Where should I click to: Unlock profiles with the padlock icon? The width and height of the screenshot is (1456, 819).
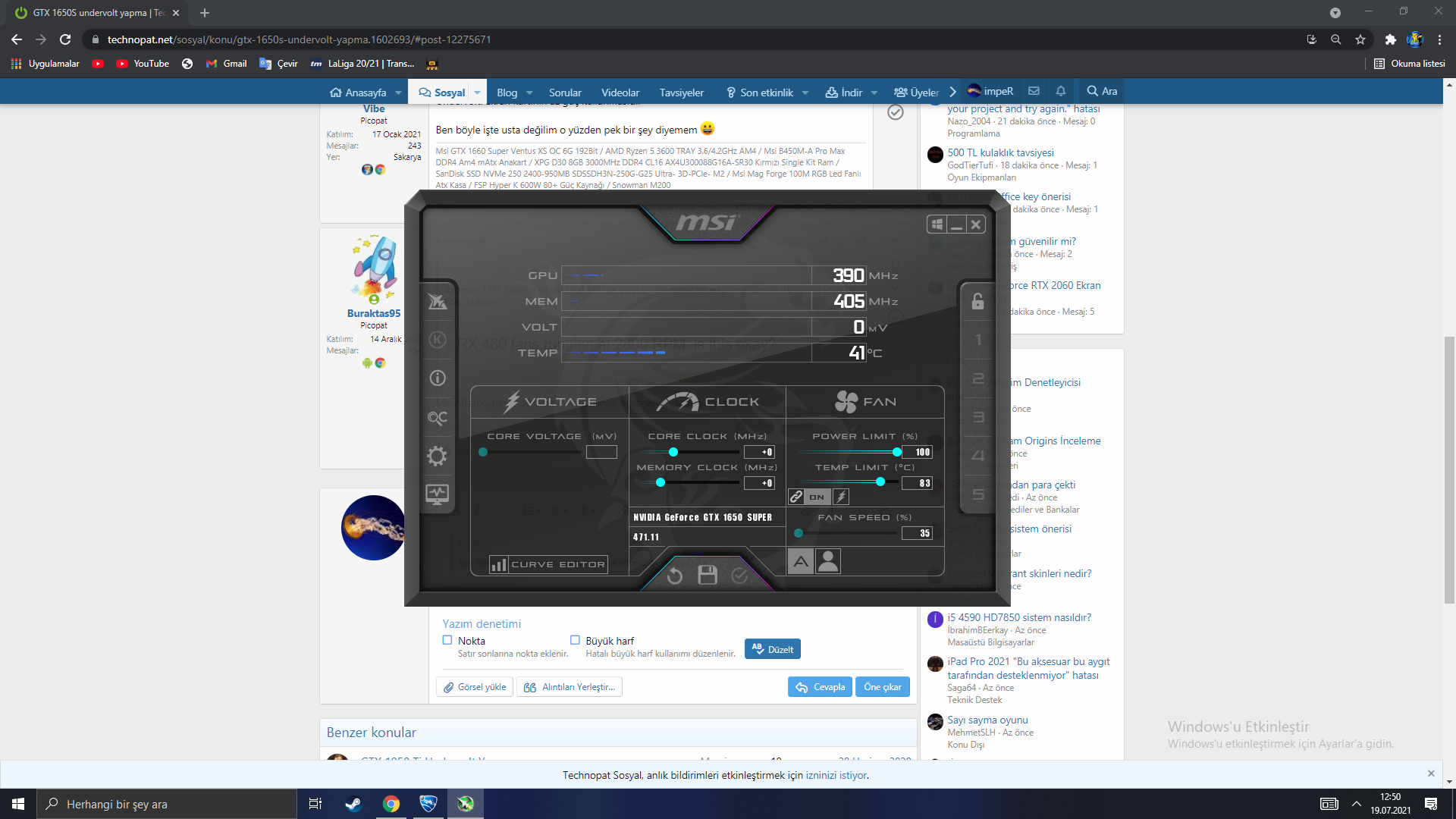[977, 302]
